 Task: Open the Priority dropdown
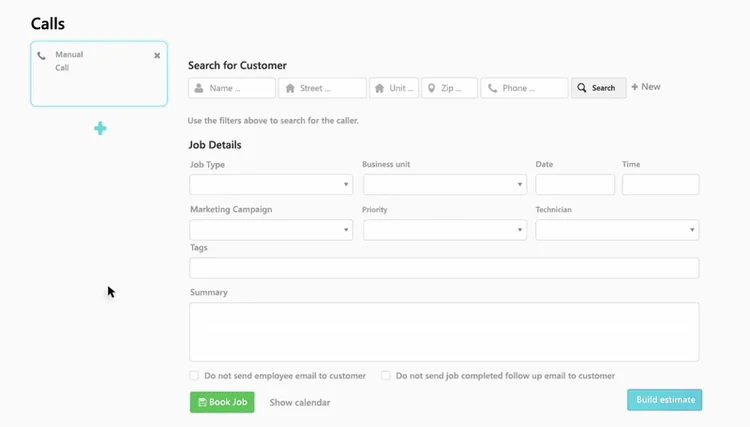coord(445,230)
